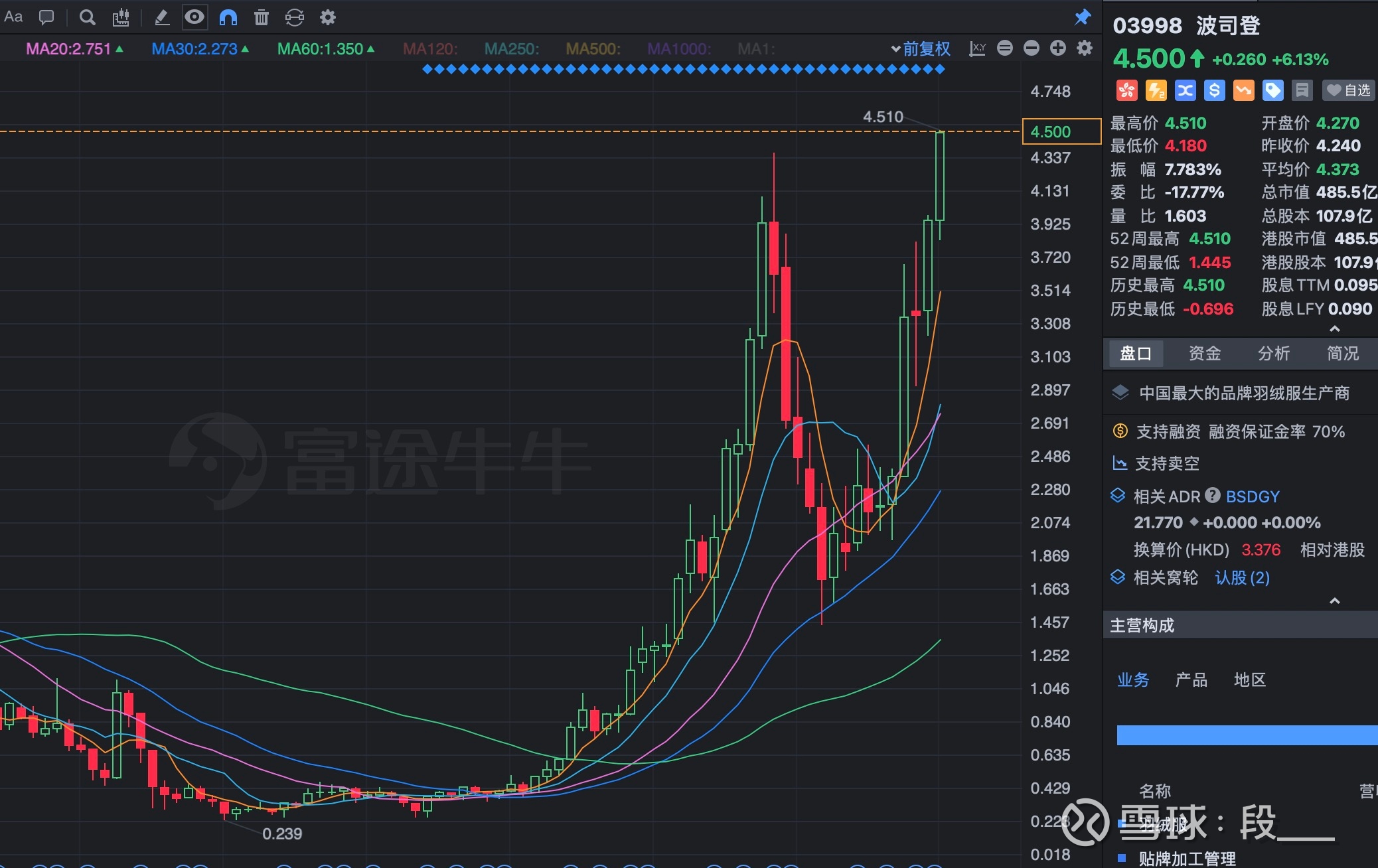Collapse the quote details chevron
The image size is (1378, 868).
pos(1335,329)
